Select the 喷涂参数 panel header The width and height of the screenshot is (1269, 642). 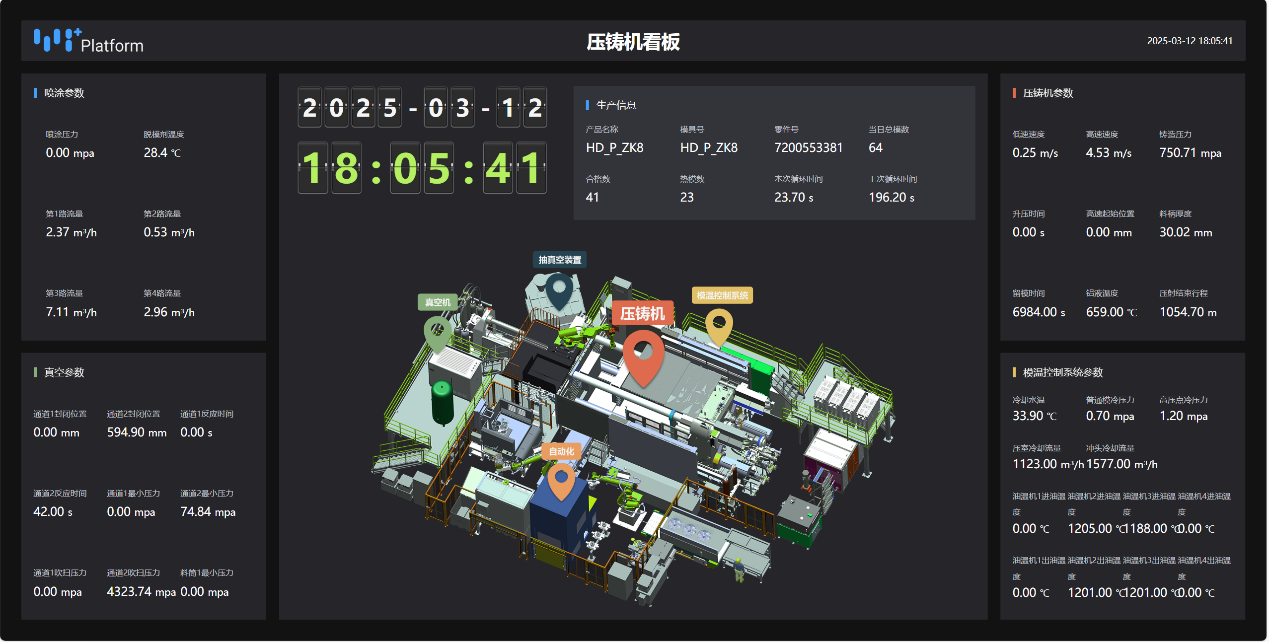pyautogui.click(x=64, y=93)
